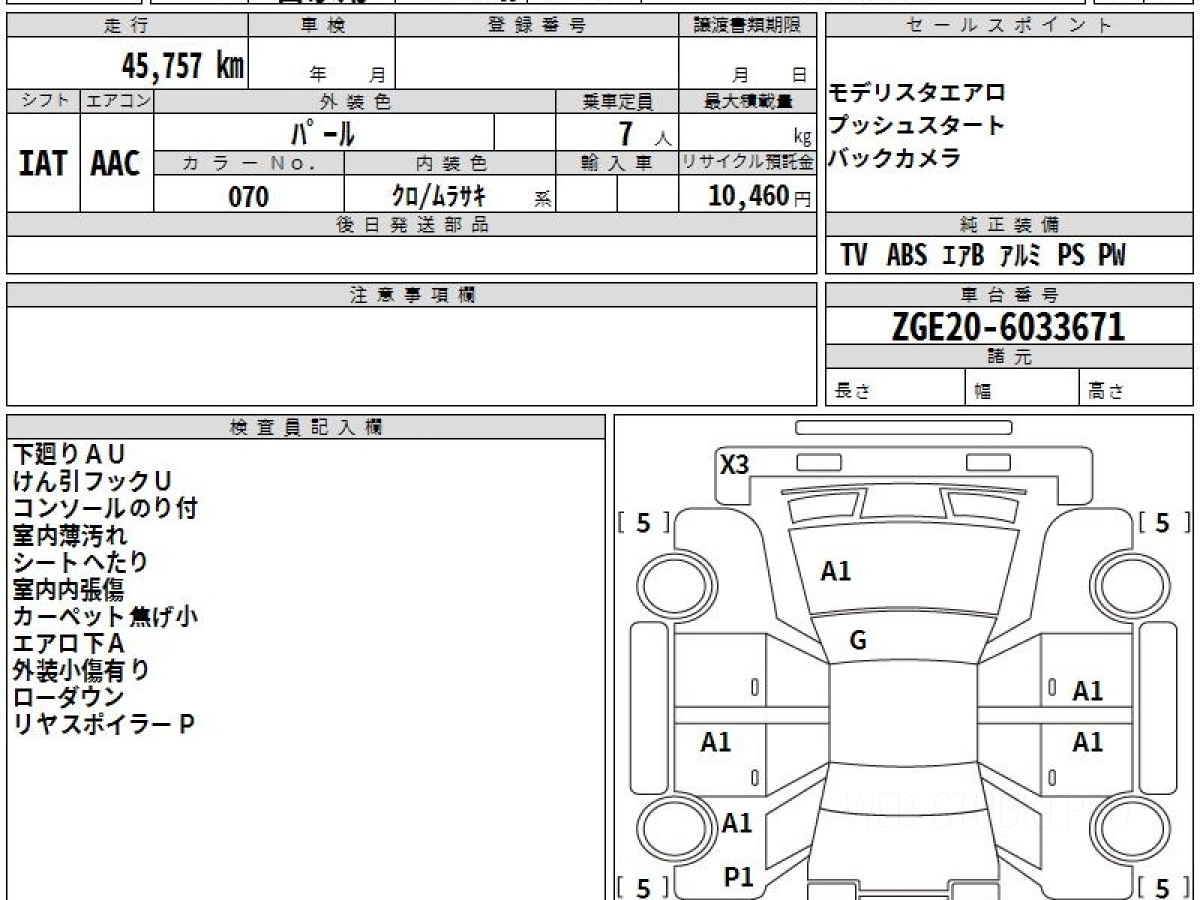
Task: Select the プッシュスタート line
Action: pyautogui.click(x=916, y=126)
